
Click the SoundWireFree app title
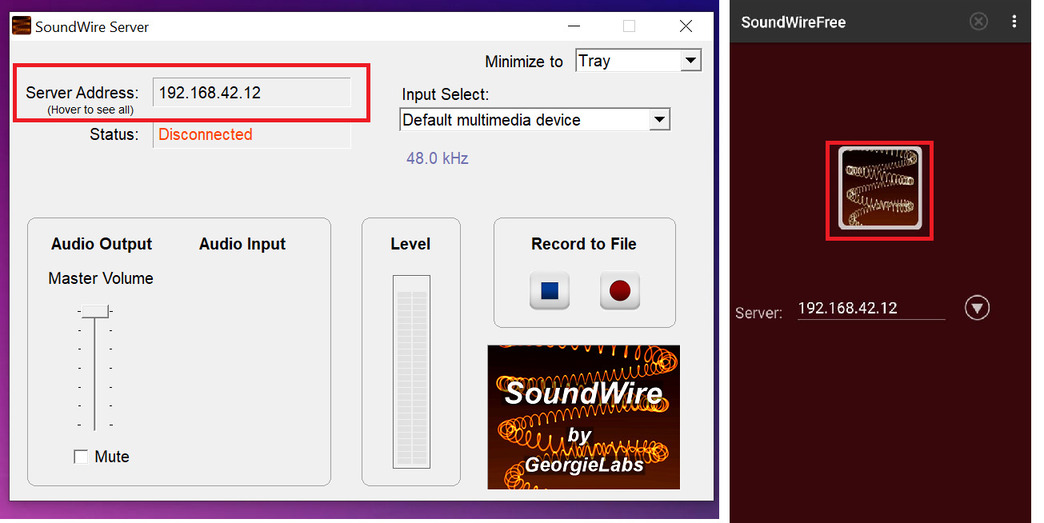coord(793,22)
